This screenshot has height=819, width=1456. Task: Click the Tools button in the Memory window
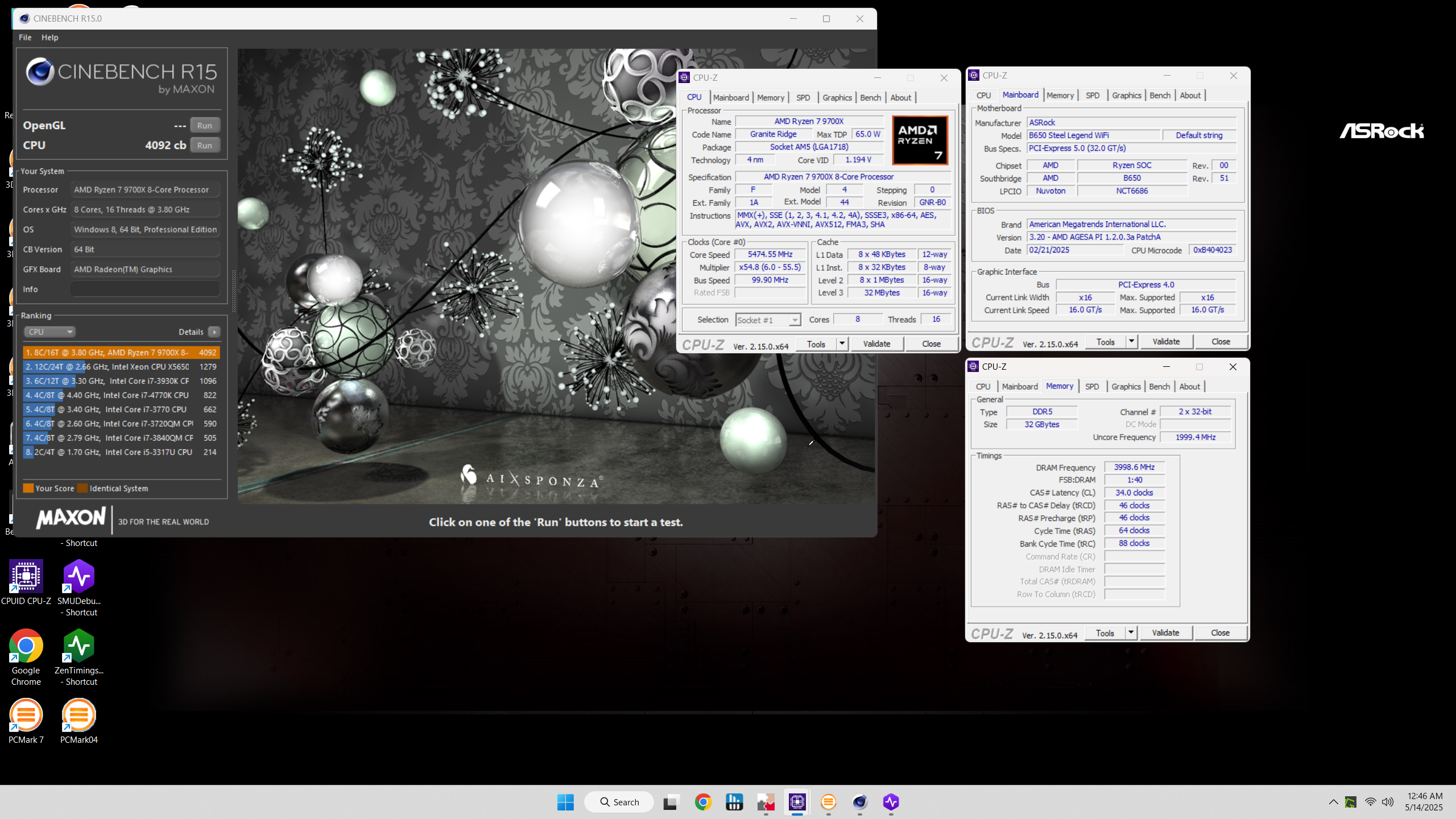[1105, 632]
